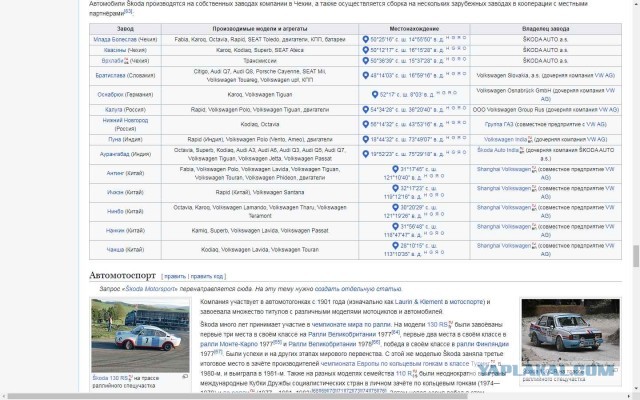Click the 'Завод' column header
Screen dimensions: 640x400
coord(125,29)
